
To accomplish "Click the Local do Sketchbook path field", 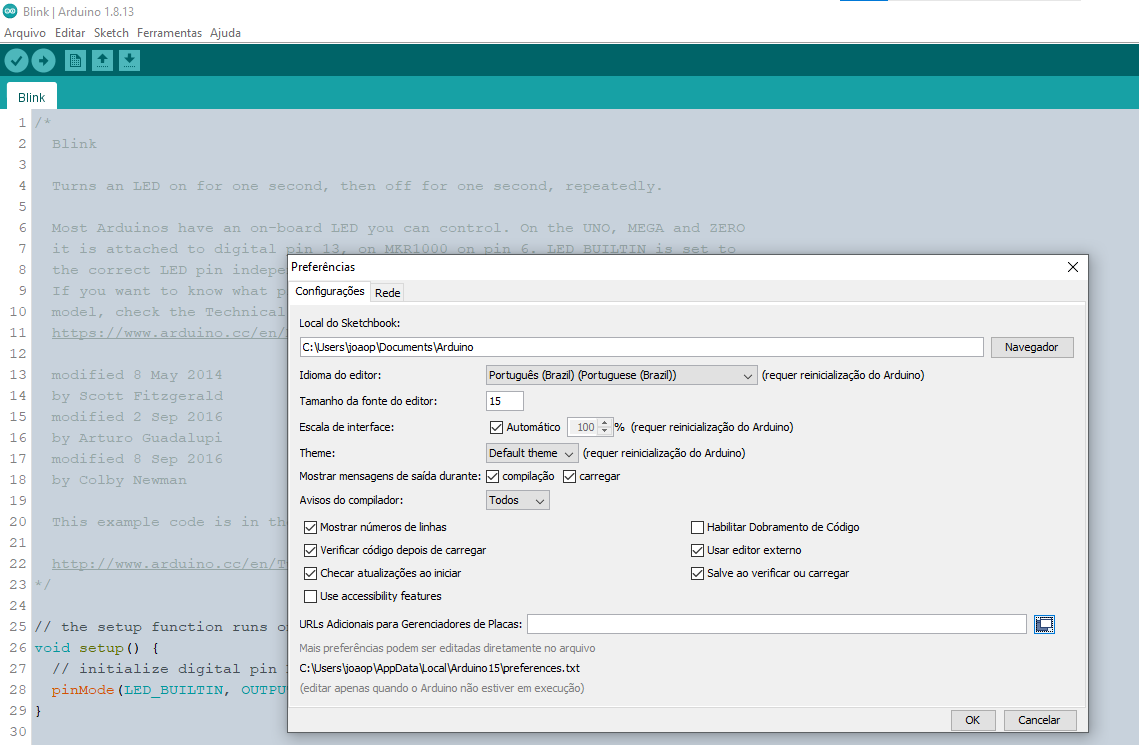I will click(x=641, y=347).
